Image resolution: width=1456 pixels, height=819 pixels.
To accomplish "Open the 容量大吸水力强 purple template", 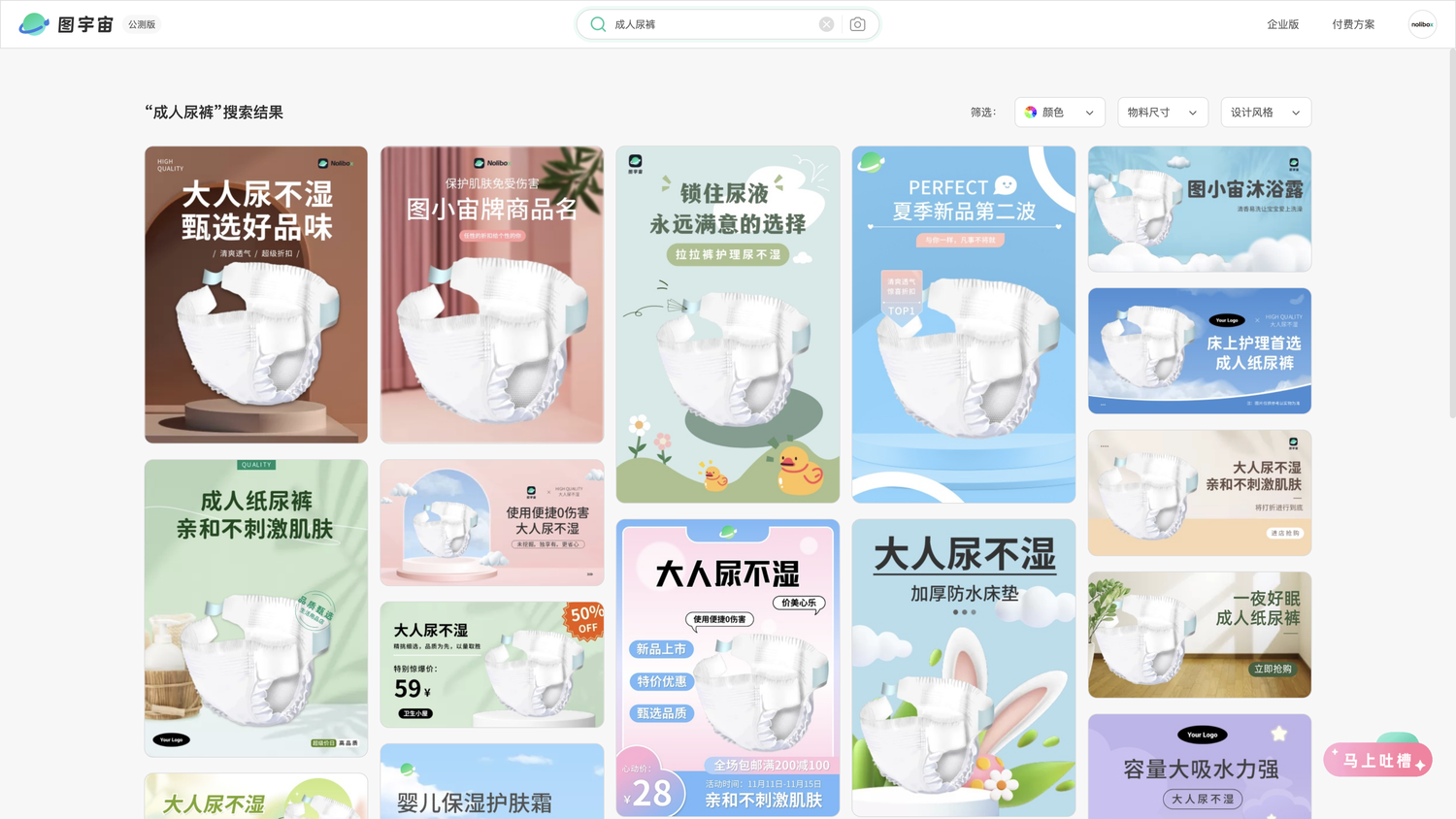I will [1200, 767].
